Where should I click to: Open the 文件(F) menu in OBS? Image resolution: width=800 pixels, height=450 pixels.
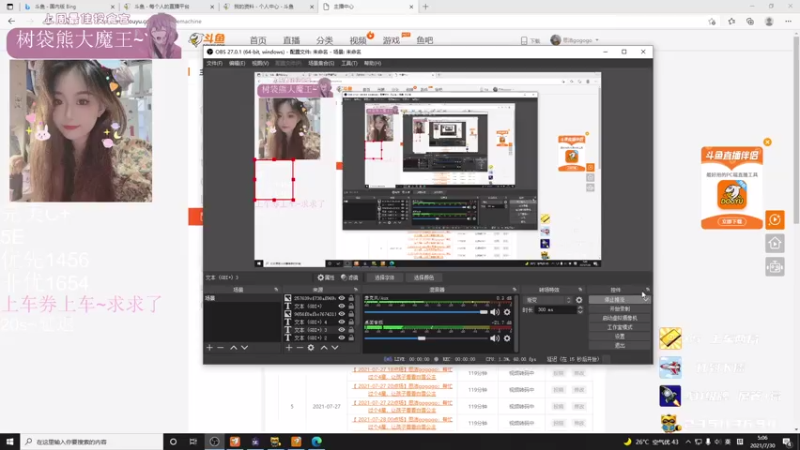tap(214, 63)
